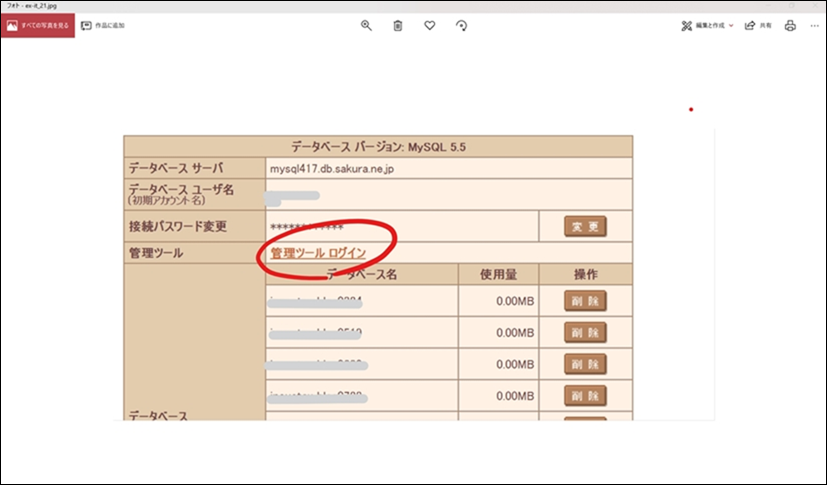Click the masked password asterisks
This screenshot has width=827, height=485.
(306, 227)
